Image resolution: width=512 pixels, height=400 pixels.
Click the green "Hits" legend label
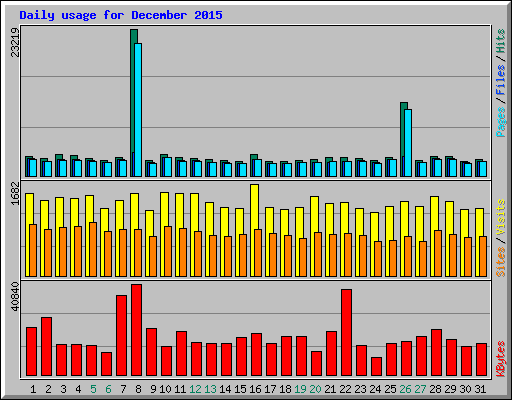501,41
